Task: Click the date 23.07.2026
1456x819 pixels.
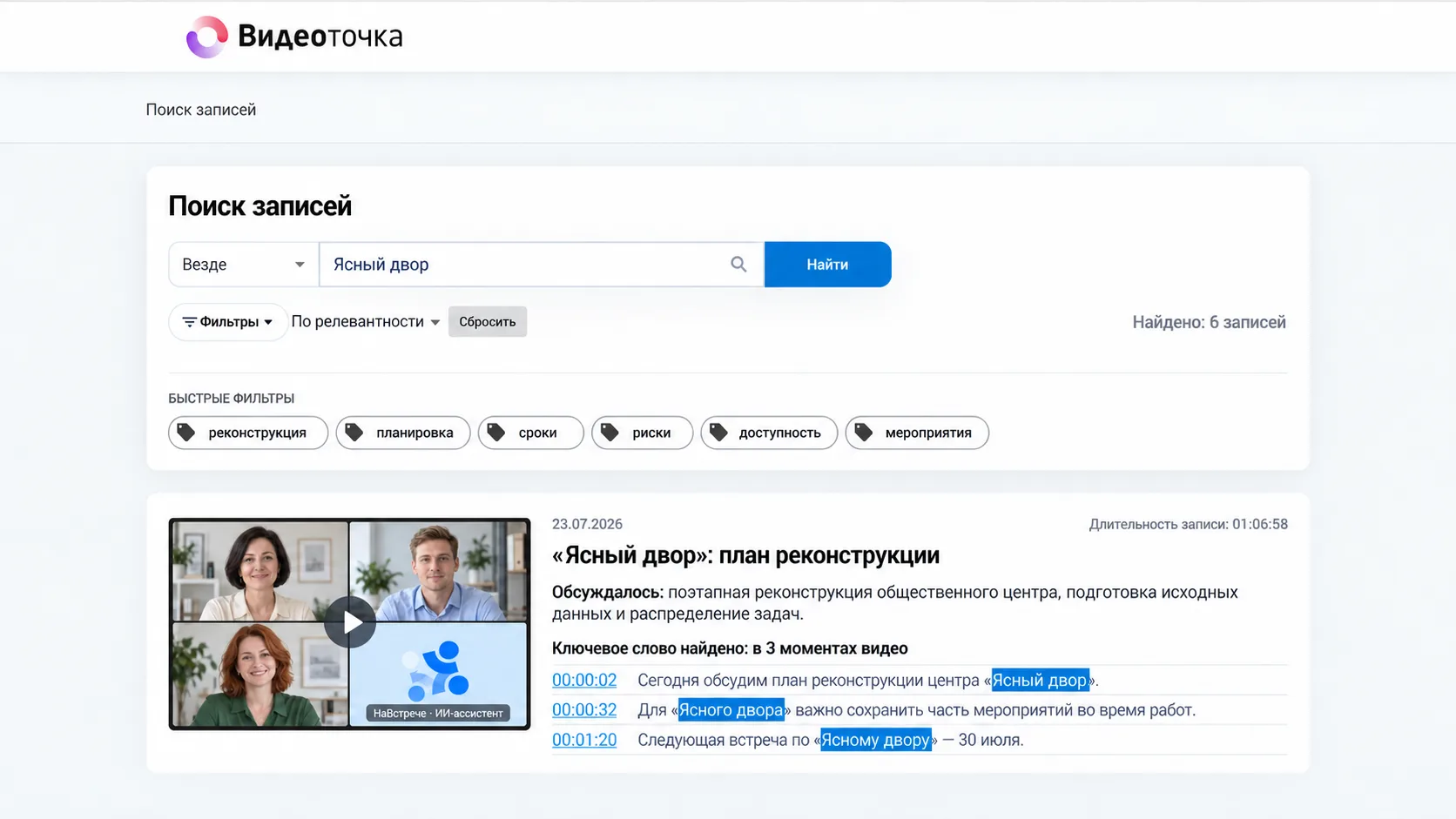Action: click(587, 524)
